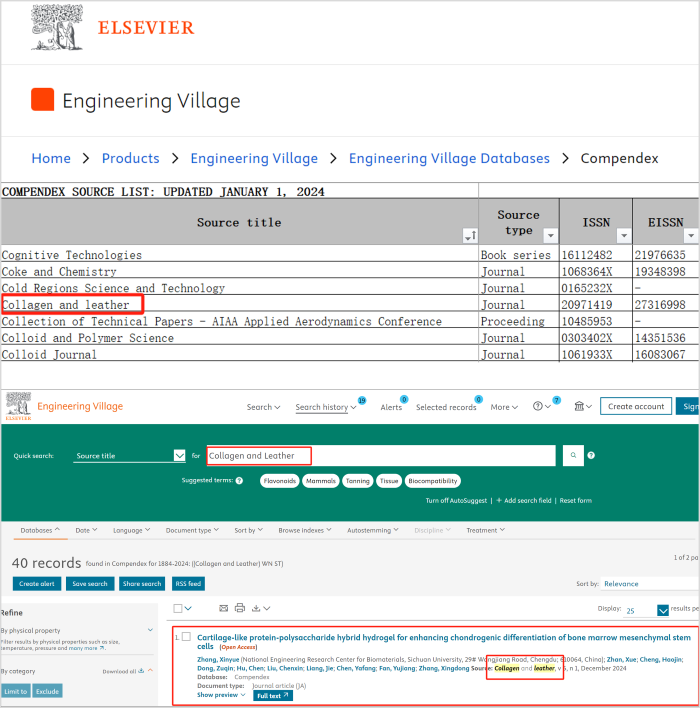Click the Elsevier tree logo

click(x=57, y=27)
